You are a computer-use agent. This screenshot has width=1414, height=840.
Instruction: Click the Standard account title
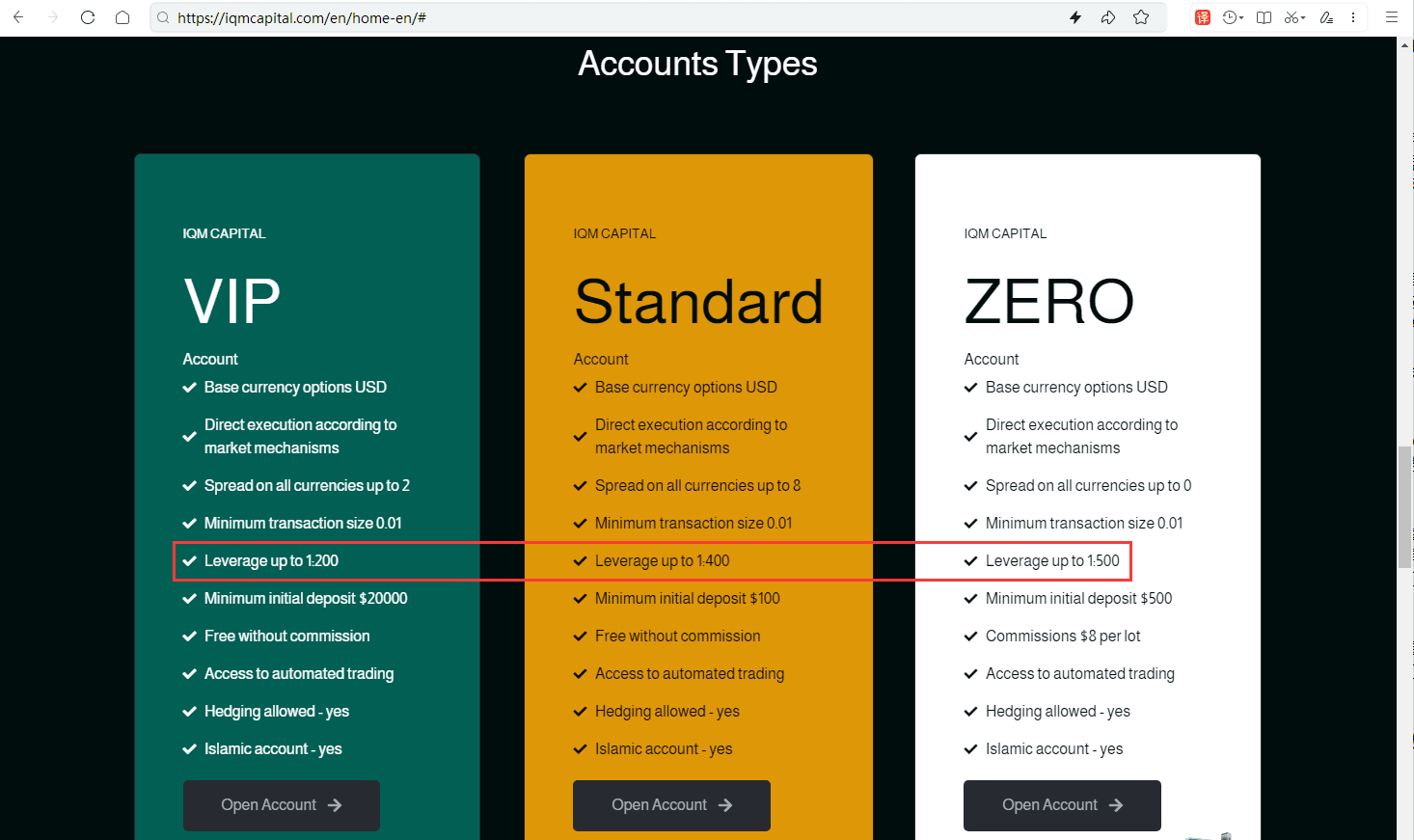[698, 301]
